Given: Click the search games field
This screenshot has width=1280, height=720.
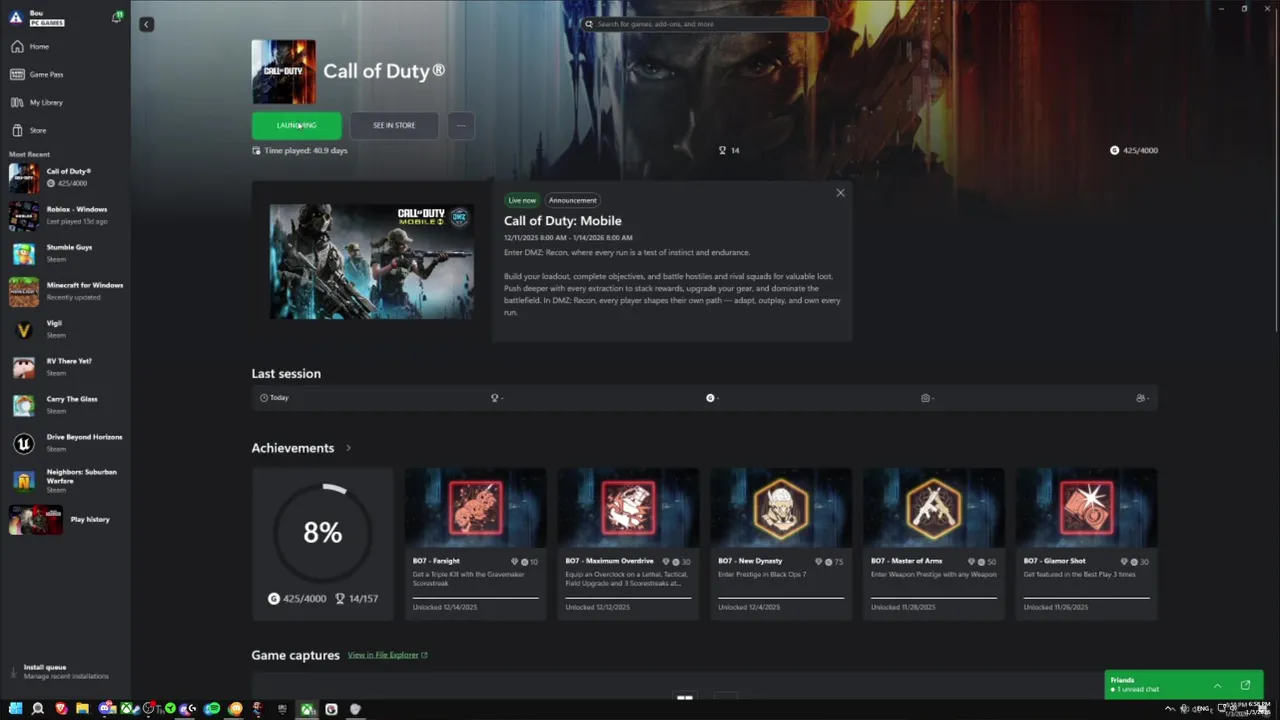Looking at the screenshot, I should point(705,24).
